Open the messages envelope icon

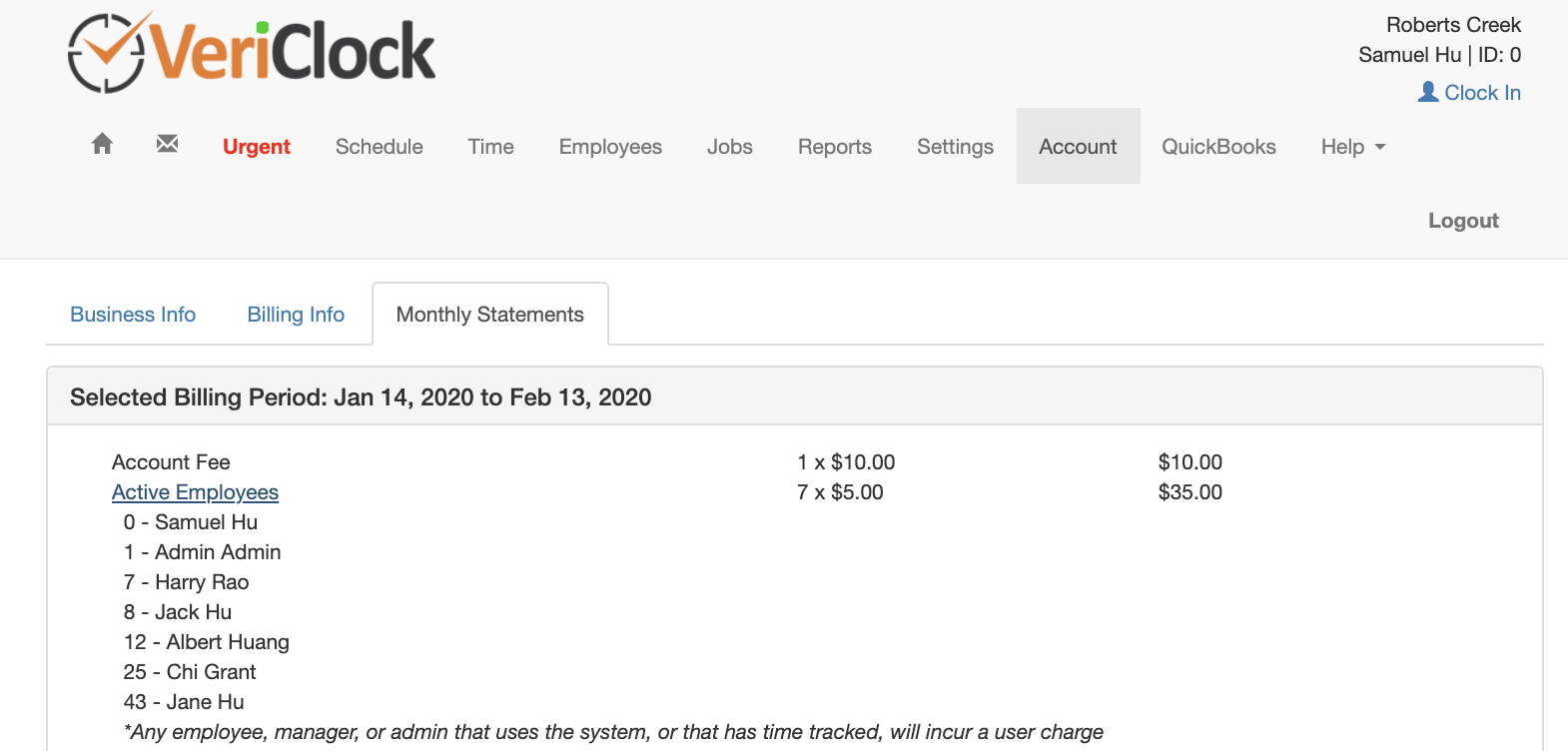coord(167,145)
